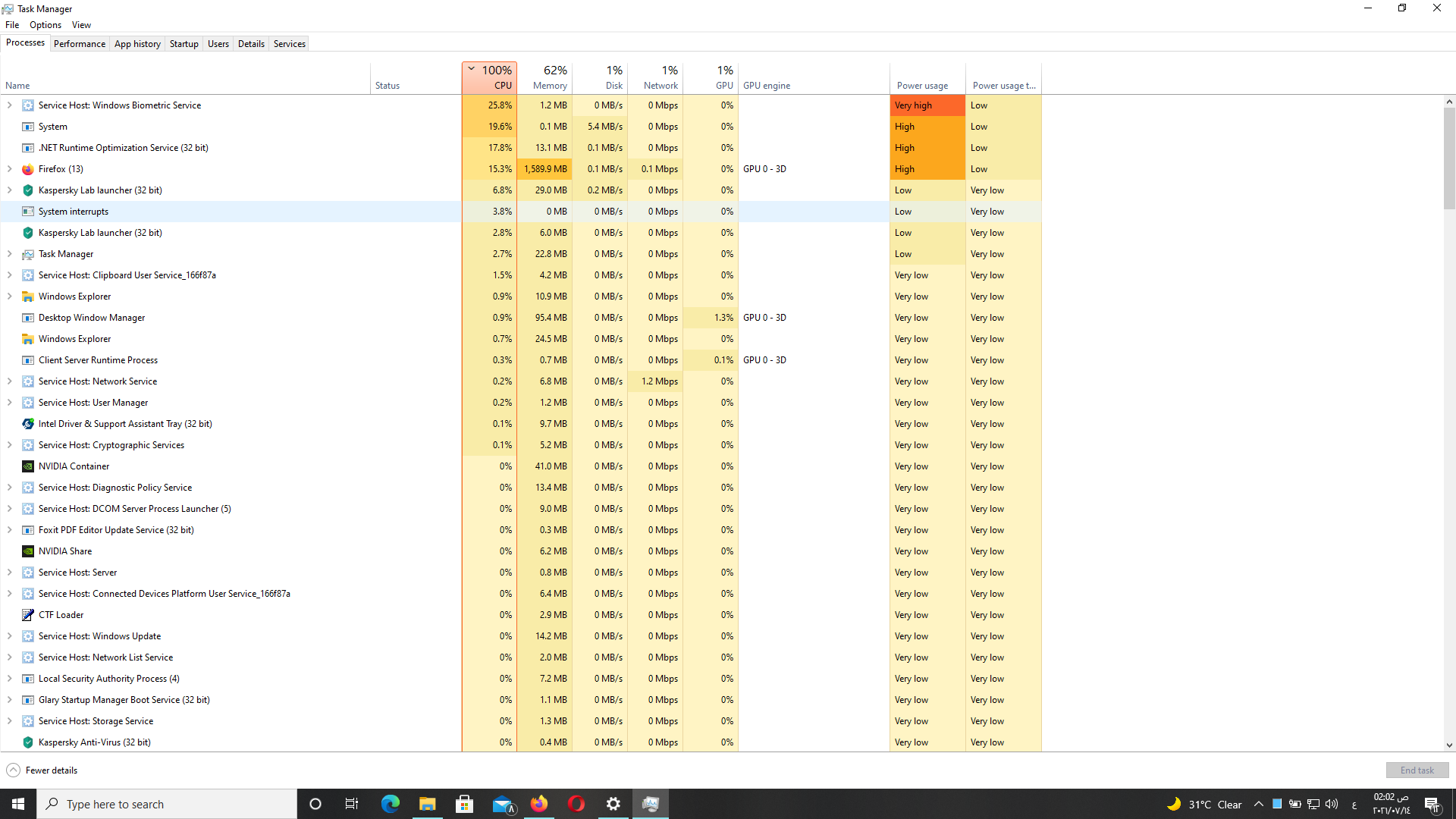The height and width of the screenshot is (819, 1456).
Task: Click the Firefox process icon
Action: pos(28,169)
